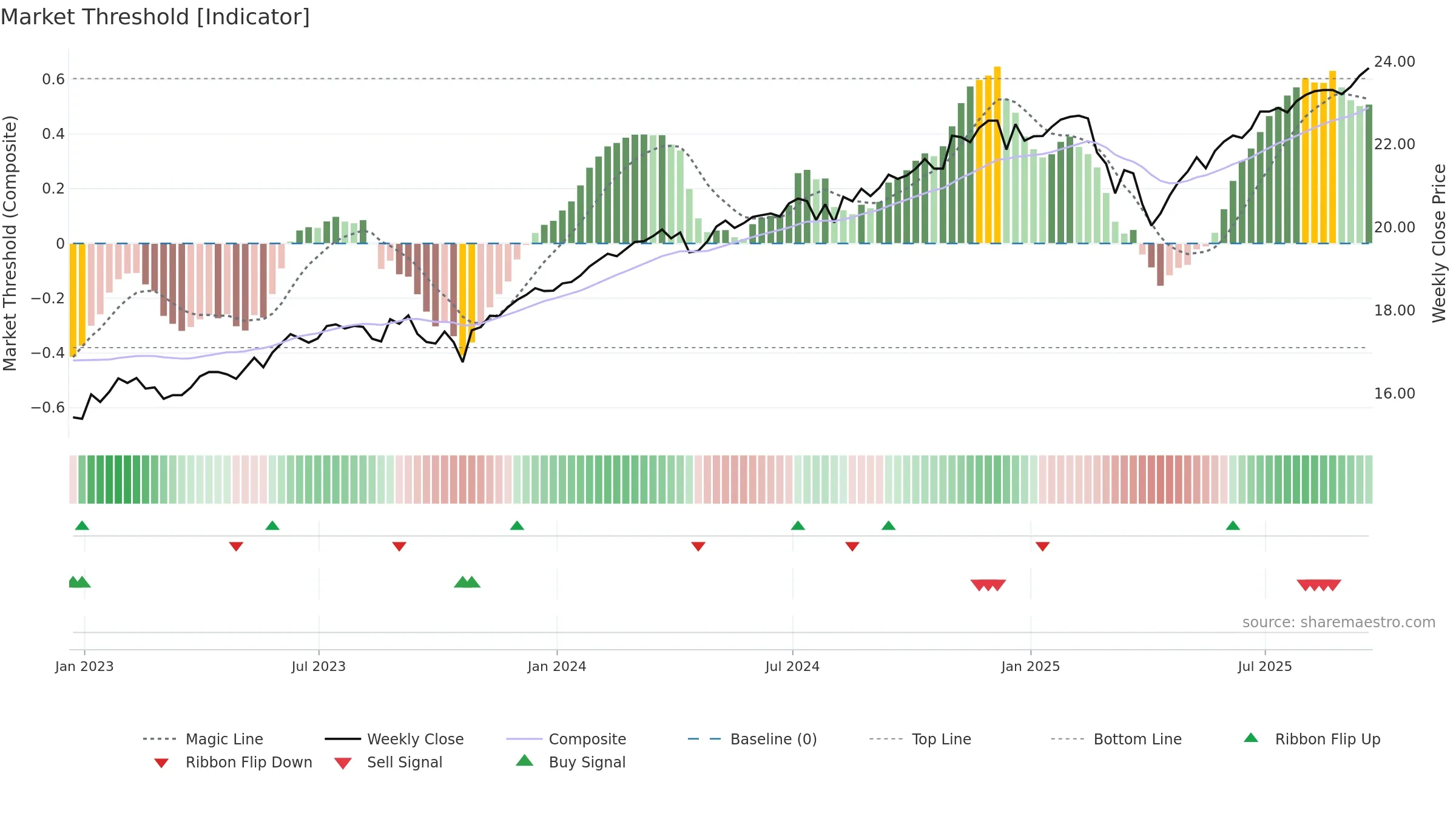This screenshot has height=819, width=1456.
Task: Click the green Buy Signal legend triangle
Action: pyautogui.click(x=525, y=761)
